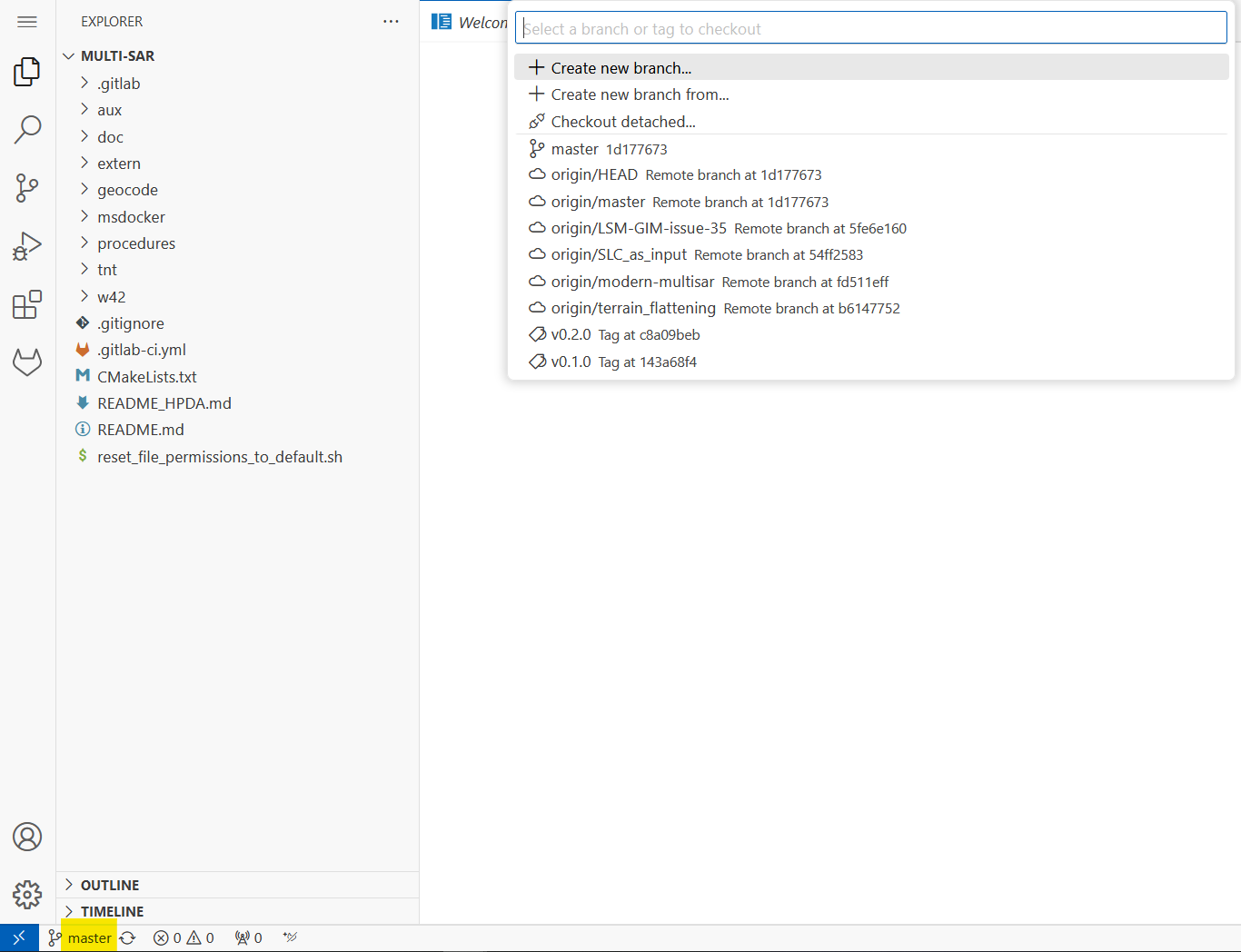Checkout origin/LSM-GIM-issue-35 remote branch
This screenshot has height=952, width=1241.
pos(871,228)
